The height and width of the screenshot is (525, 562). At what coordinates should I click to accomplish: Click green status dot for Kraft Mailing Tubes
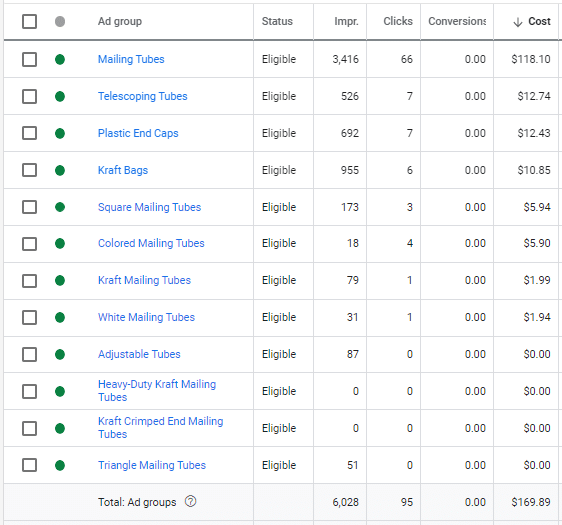click(60, 281)
